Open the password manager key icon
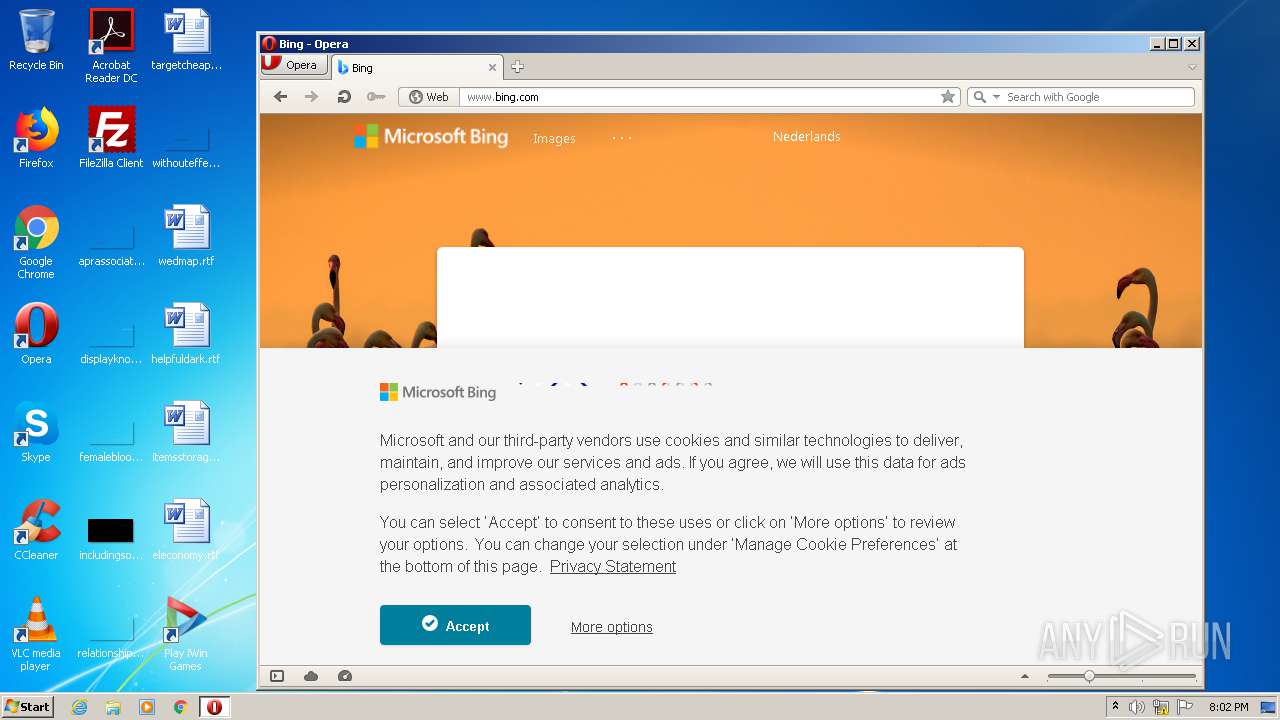 [376, 97]
